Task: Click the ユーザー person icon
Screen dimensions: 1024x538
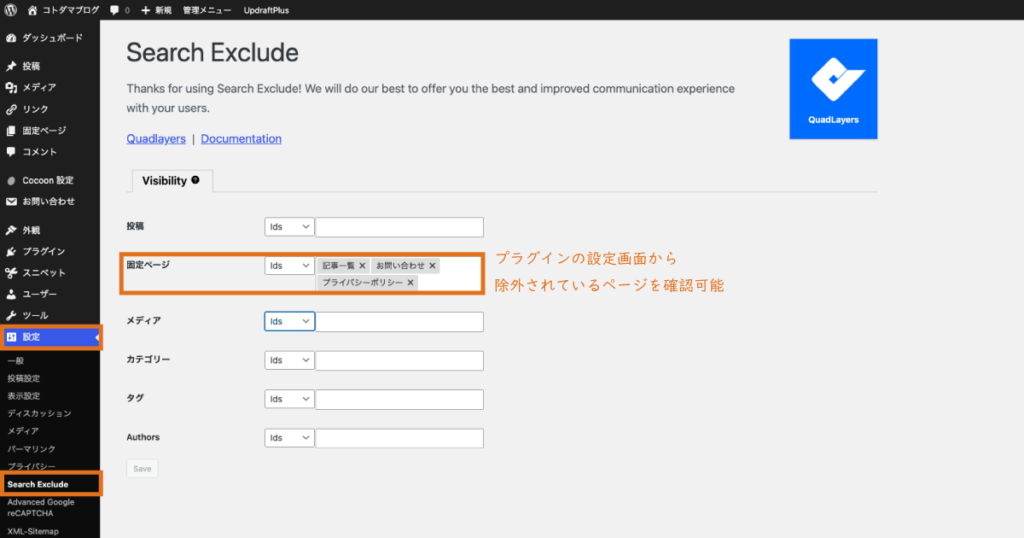Action: (x=11, y=294)
